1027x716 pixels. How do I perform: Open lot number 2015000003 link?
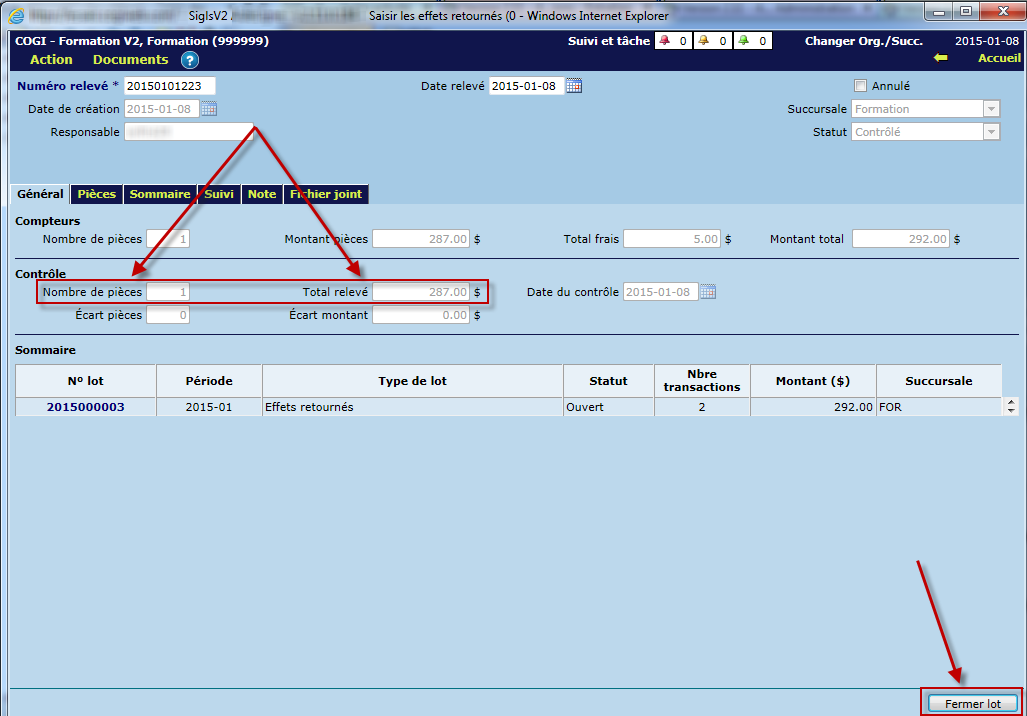85,407
